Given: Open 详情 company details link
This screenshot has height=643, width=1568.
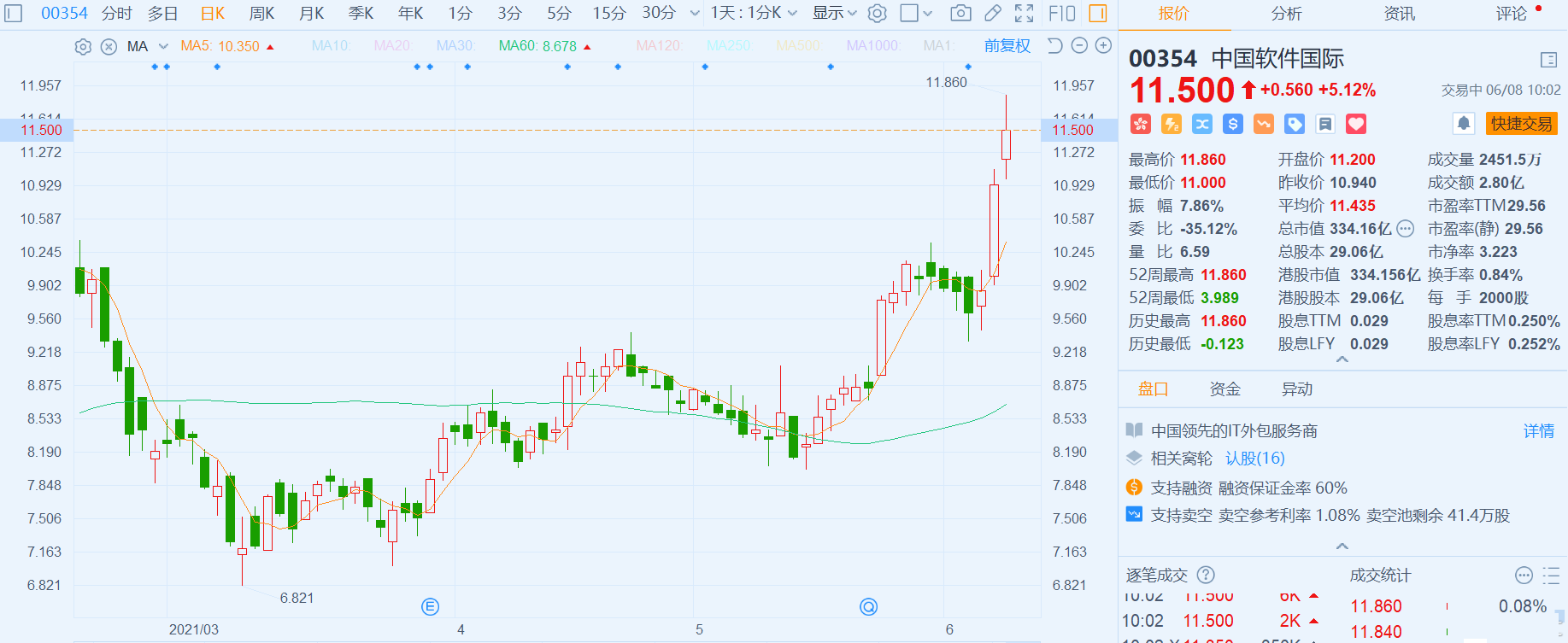Looking at the screenshot, I should tap(1539, 431).
